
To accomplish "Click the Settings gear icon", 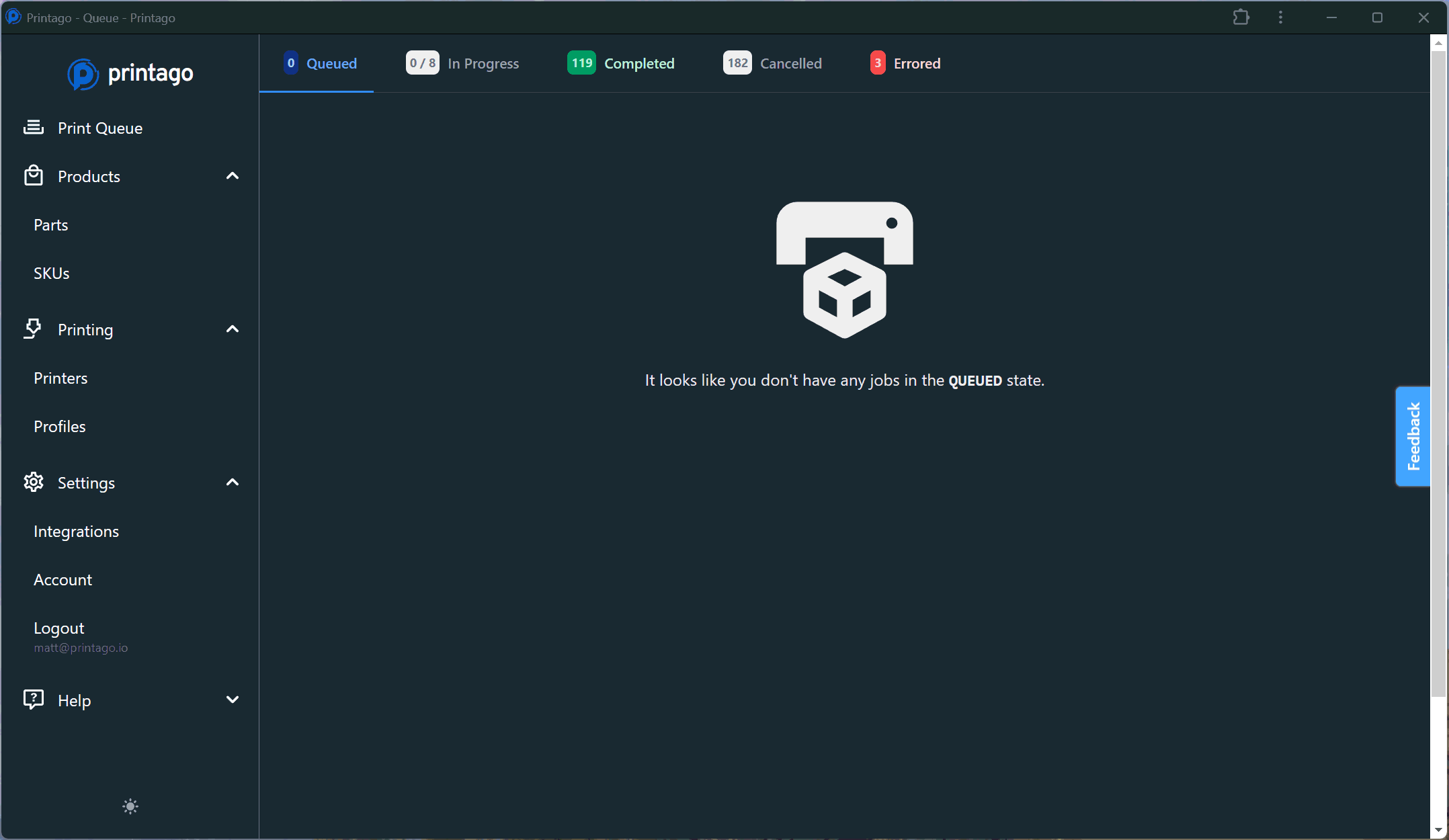I will point(34,482).
